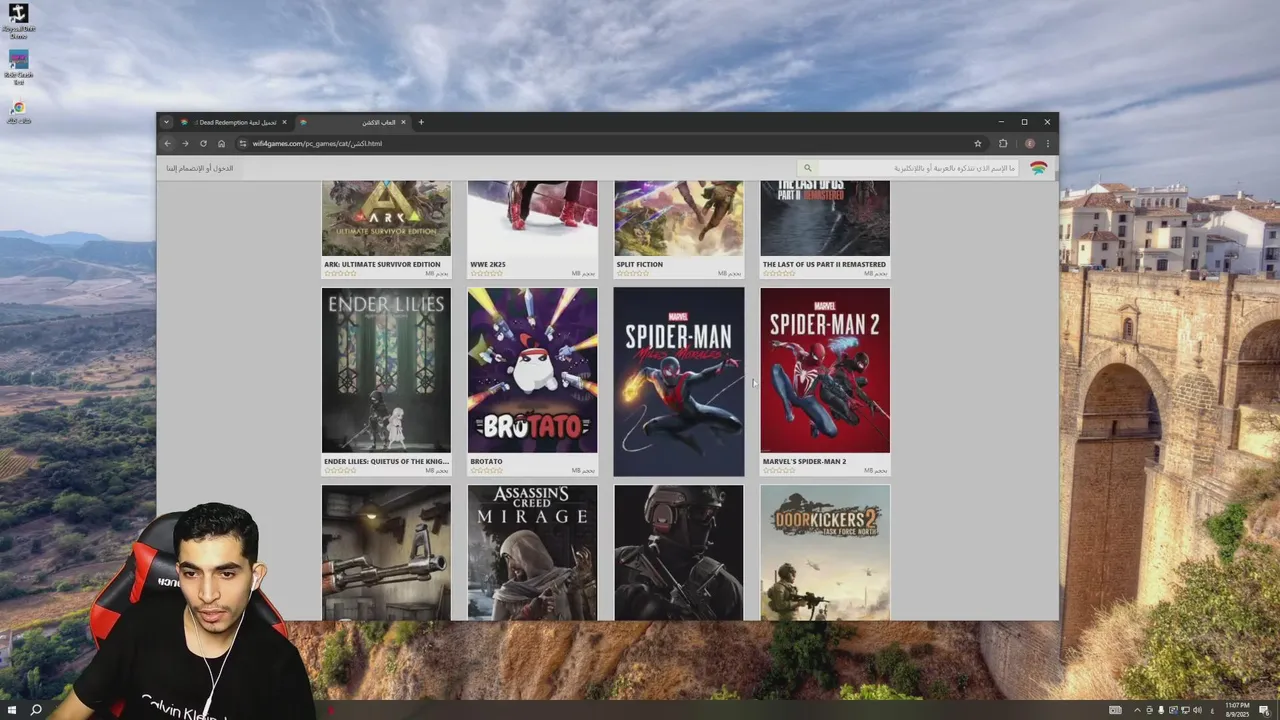
Task: Click ENDER LILIES: QUIETUS OF THE KNIG... title
Action: (386, 462)
